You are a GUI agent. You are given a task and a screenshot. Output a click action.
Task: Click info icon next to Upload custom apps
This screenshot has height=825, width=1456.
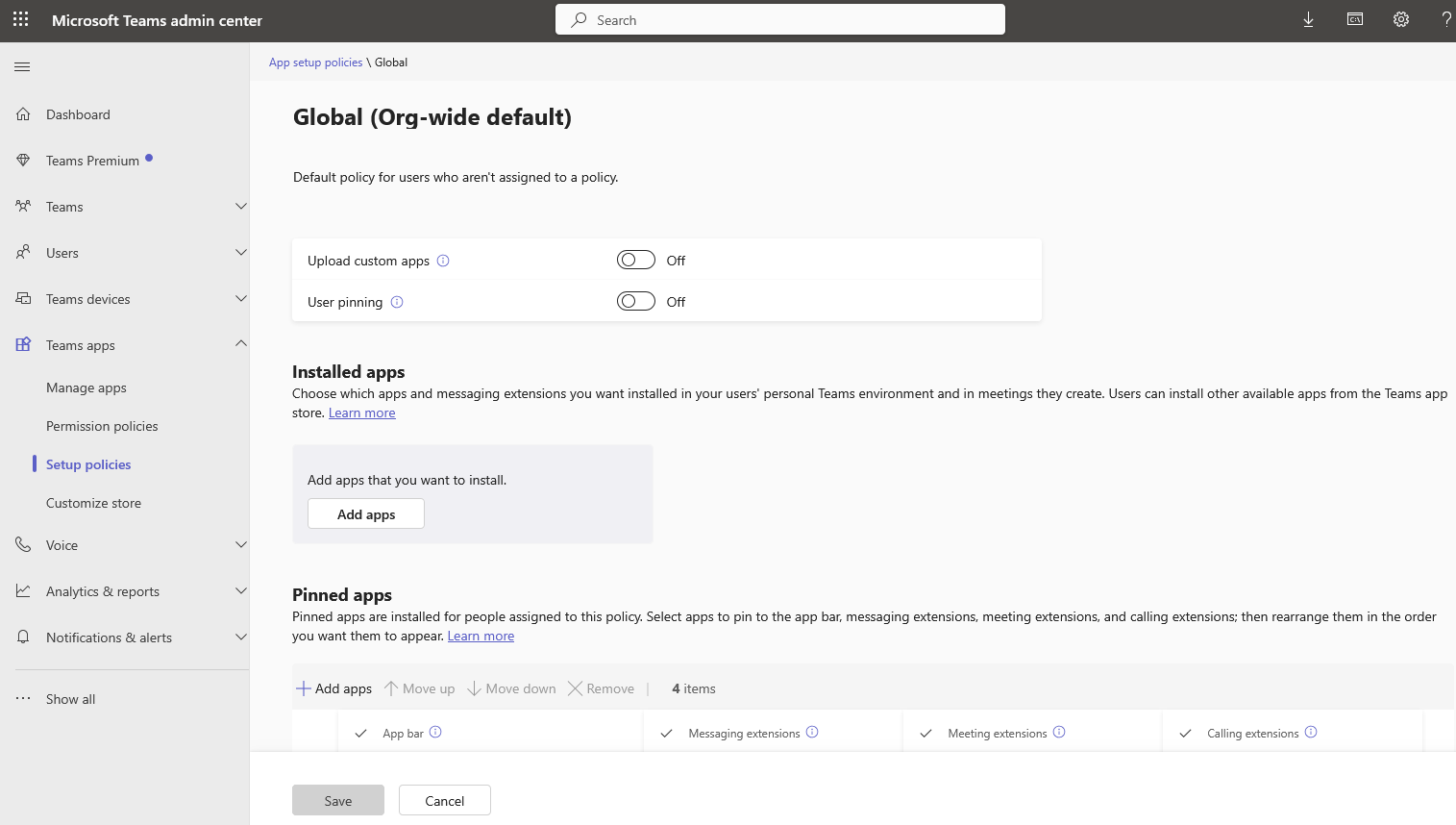[x=443, y=261]
